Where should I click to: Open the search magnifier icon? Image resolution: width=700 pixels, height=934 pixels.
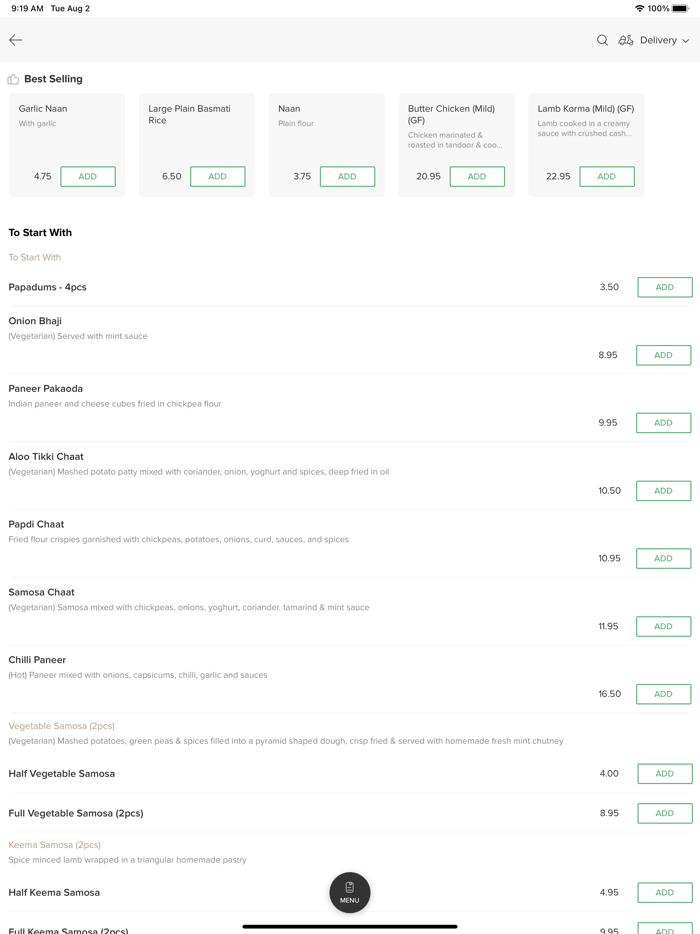pyautogui.click(x=602, y=40)
